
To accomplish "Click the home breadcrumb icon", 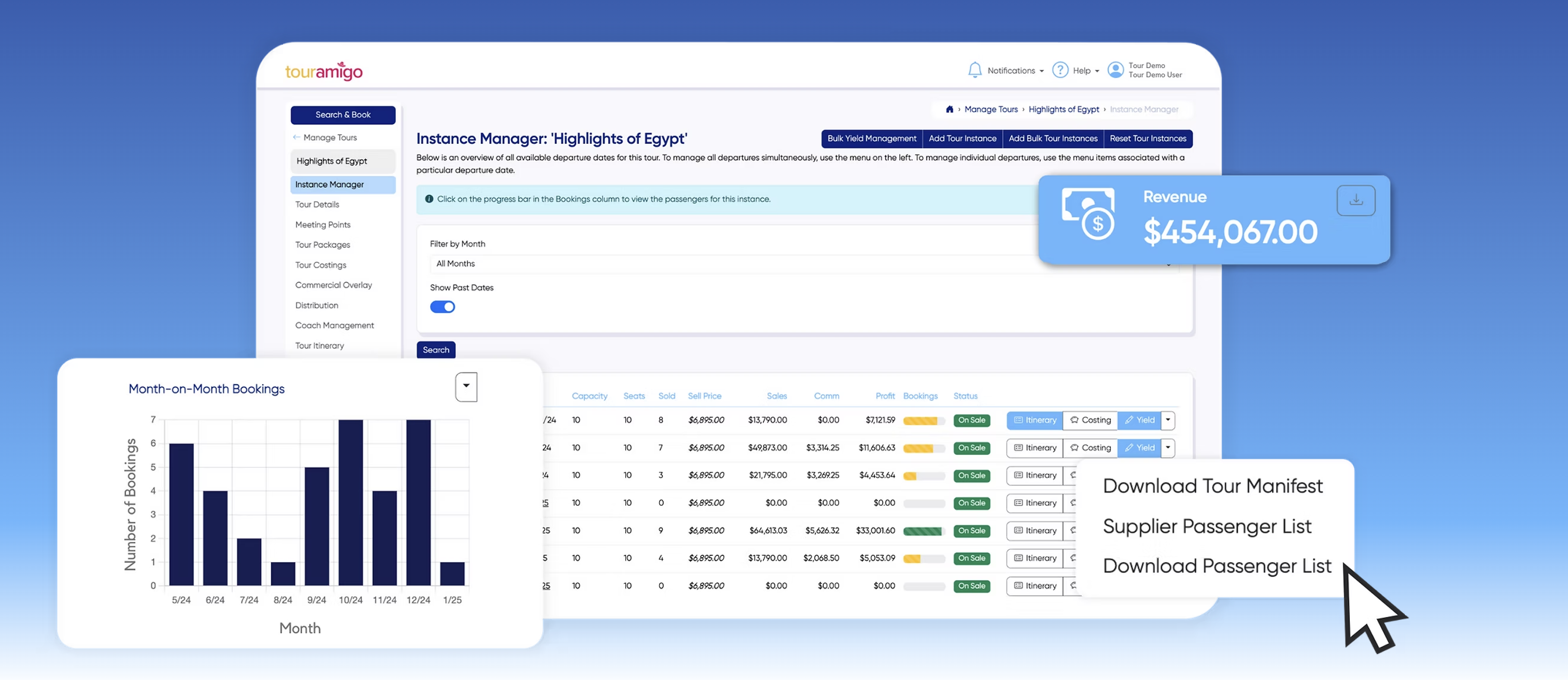I will pyautogui.click(x=949, y=109).
